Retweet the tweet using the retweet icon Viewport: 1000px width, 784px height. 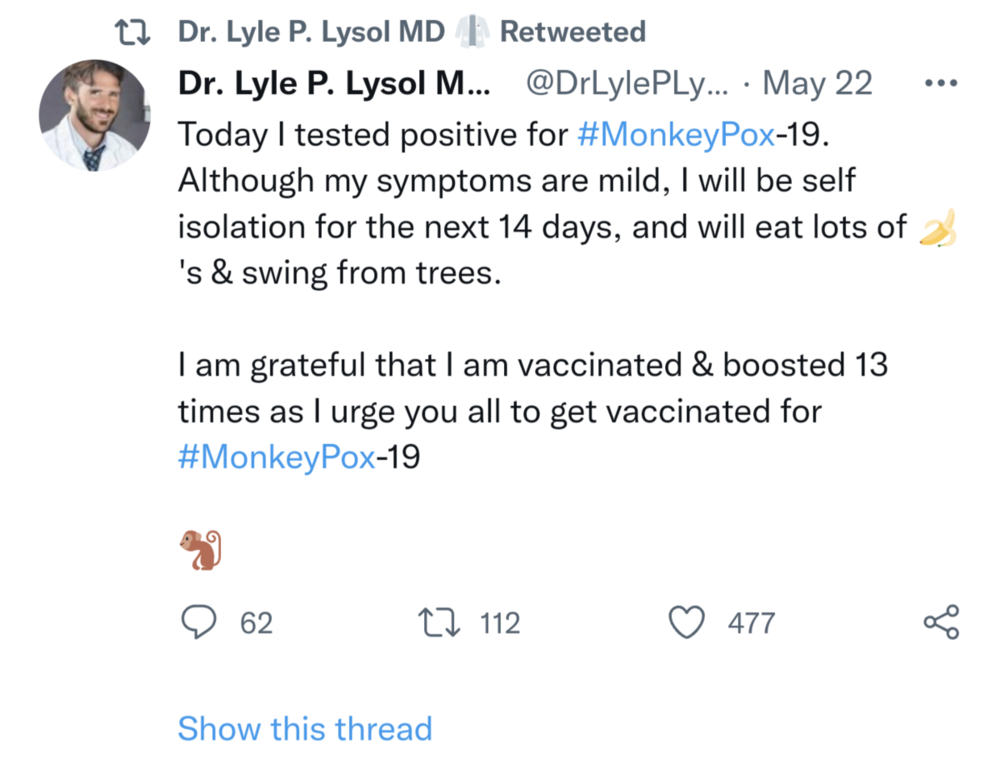(440, 622)
